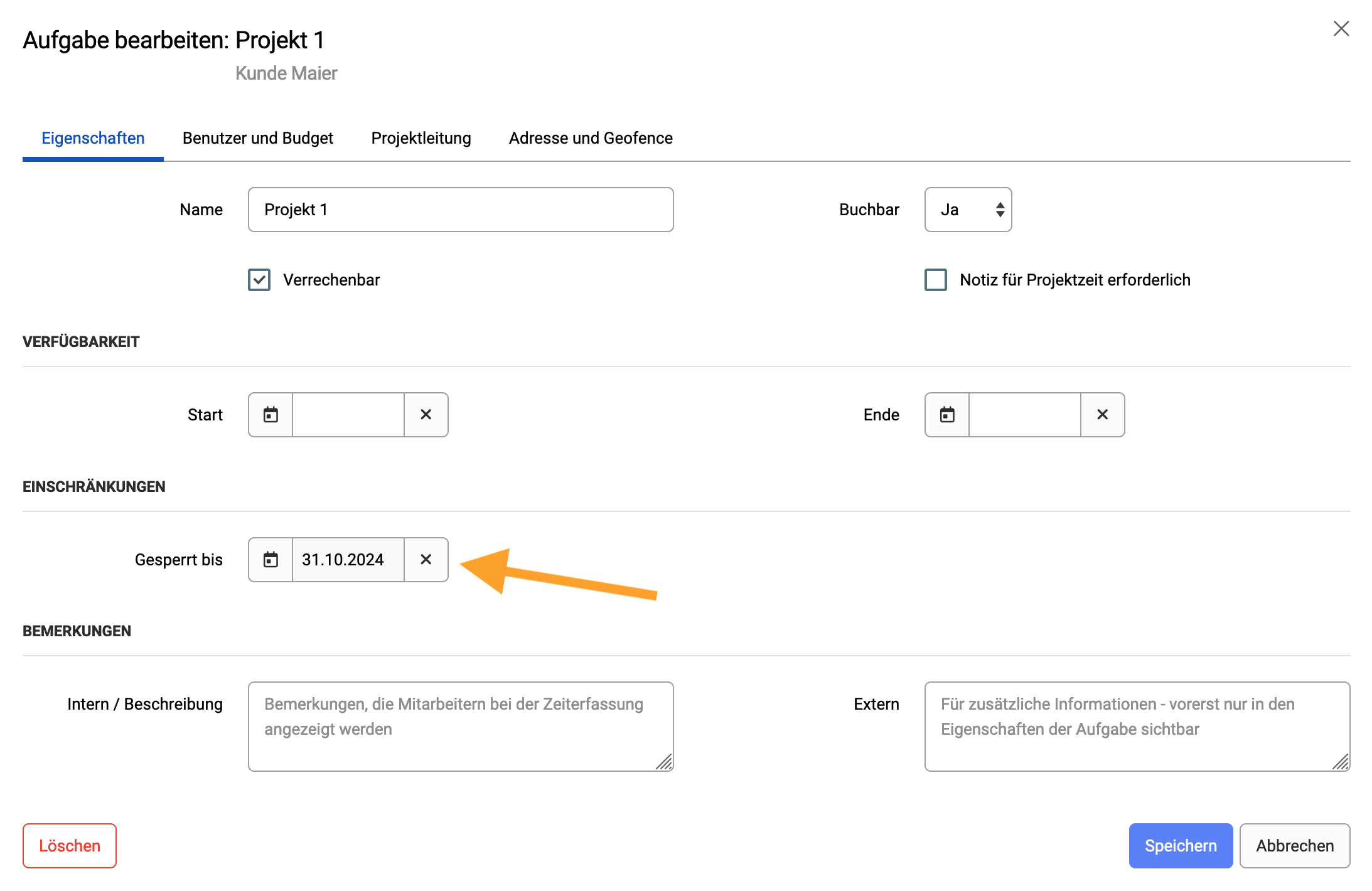Open the Buchbar dropdown

point(968,210)
